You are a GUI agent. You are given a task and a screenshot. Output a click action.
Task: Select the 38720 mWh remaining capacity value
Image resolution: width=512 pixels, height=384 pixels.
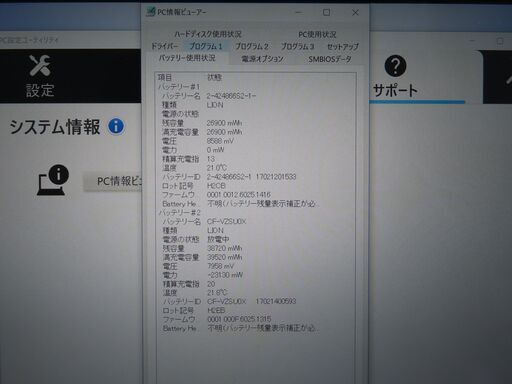(x=225, y=248)
